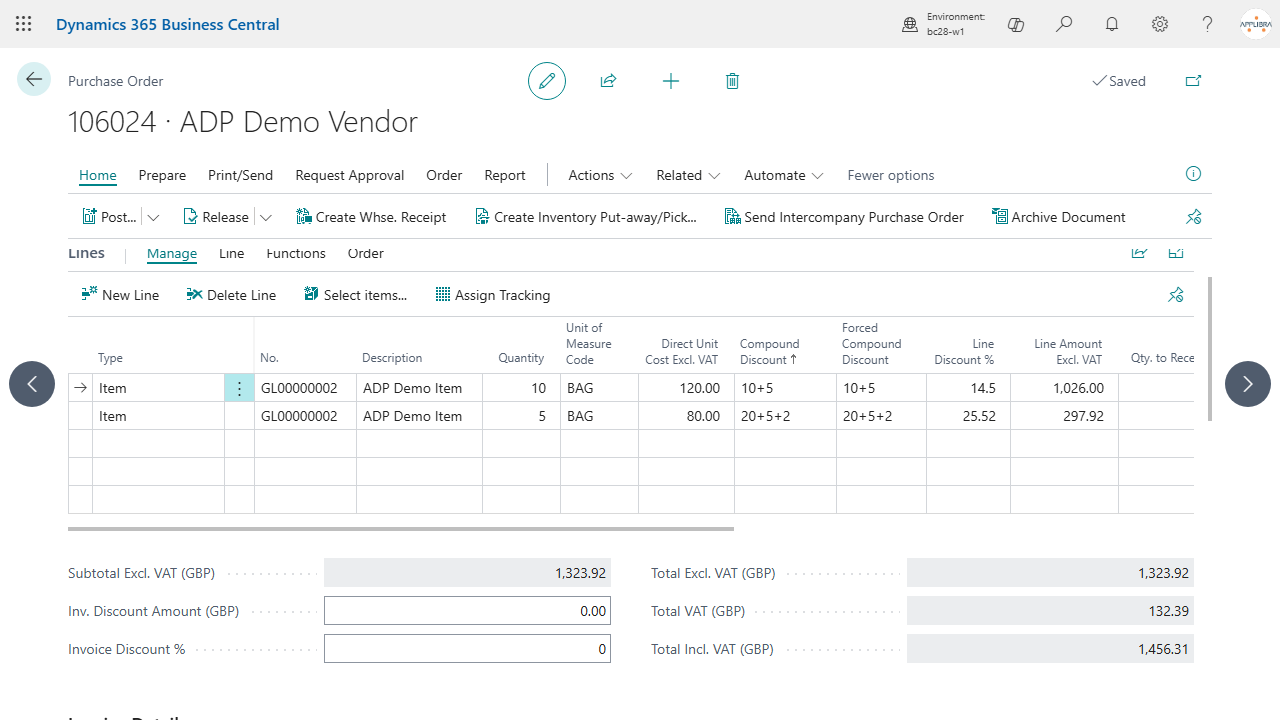The image size is (1280, 720).
Task: Click the quantity 10 cell
Action: [521, 388]
